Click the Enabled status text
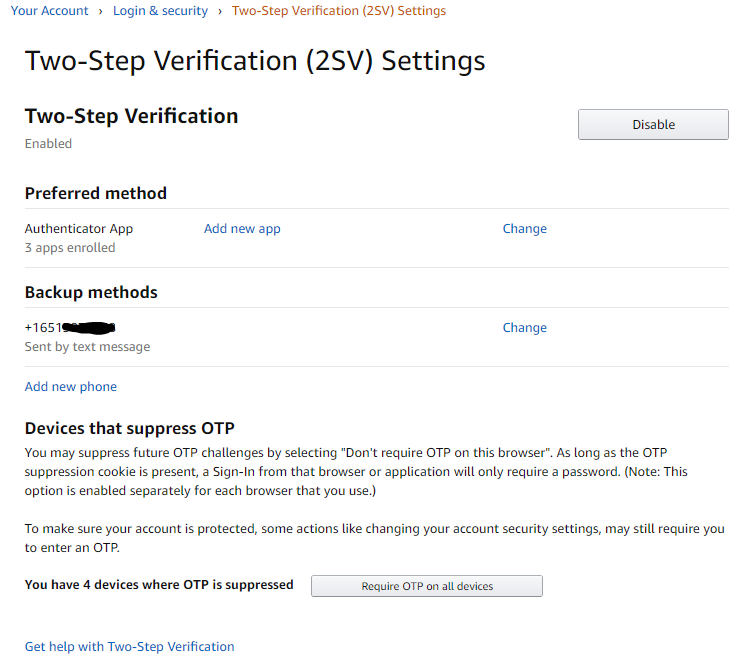Viewport: 740px width, 658px height. 48,144
